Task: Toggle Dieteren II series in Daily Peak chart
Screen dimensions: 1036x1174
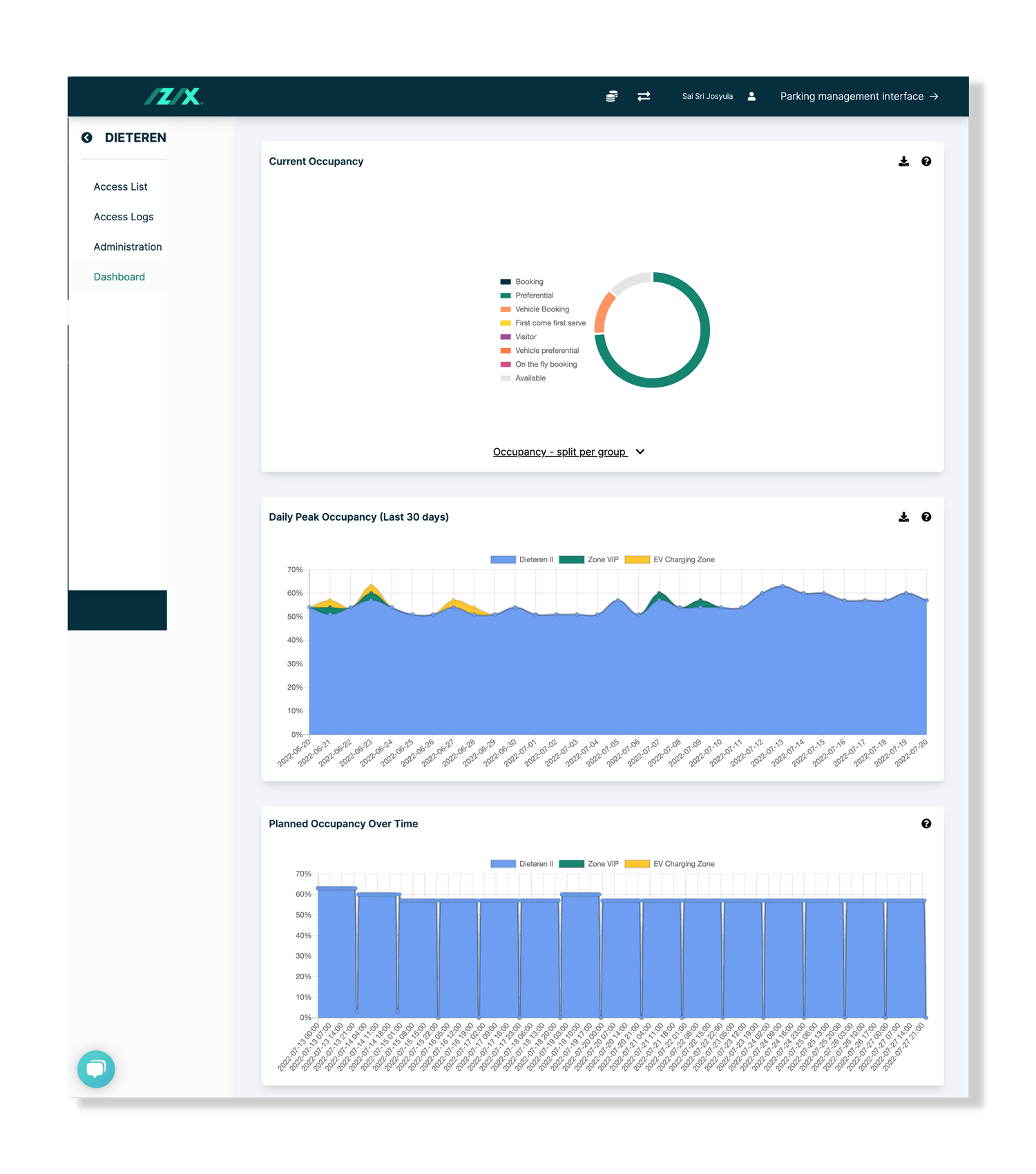Action: (521, 560)
